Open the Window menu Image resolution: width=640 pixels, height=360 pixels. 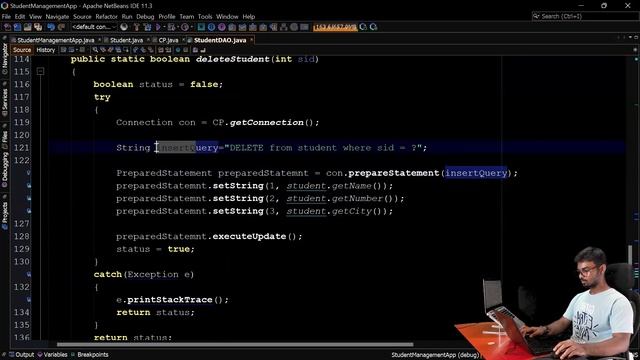point(227,17)
